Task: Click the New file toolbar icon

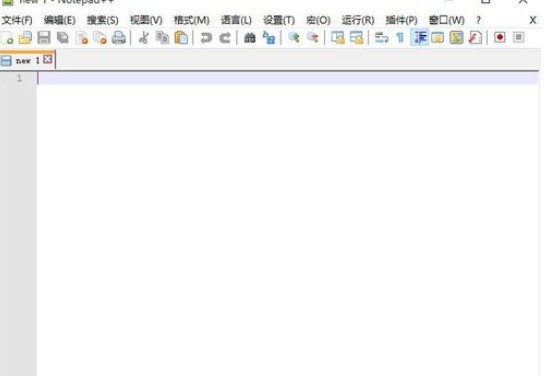Action: (7, 38)
